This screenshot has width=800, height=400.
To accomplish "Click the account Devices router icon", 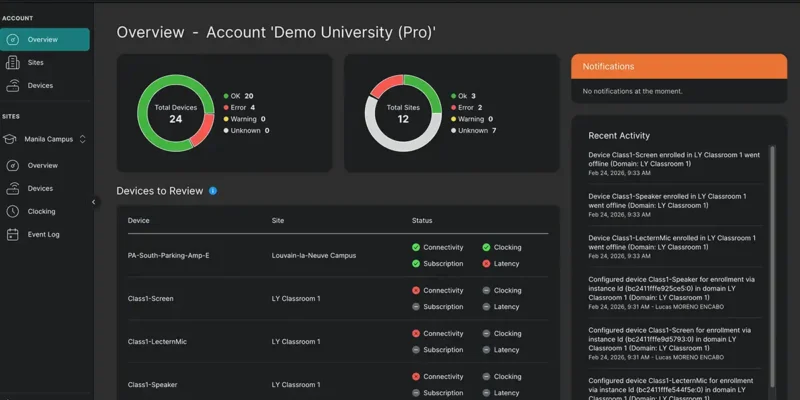I will coord(12,86).
